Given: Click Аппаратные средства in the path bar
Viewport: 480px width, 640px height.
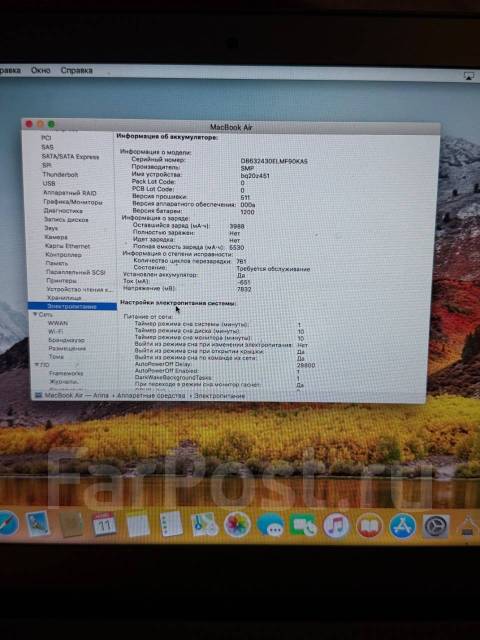Looking at the screenshot, I should pyautogui.click(x=151, y=396).
